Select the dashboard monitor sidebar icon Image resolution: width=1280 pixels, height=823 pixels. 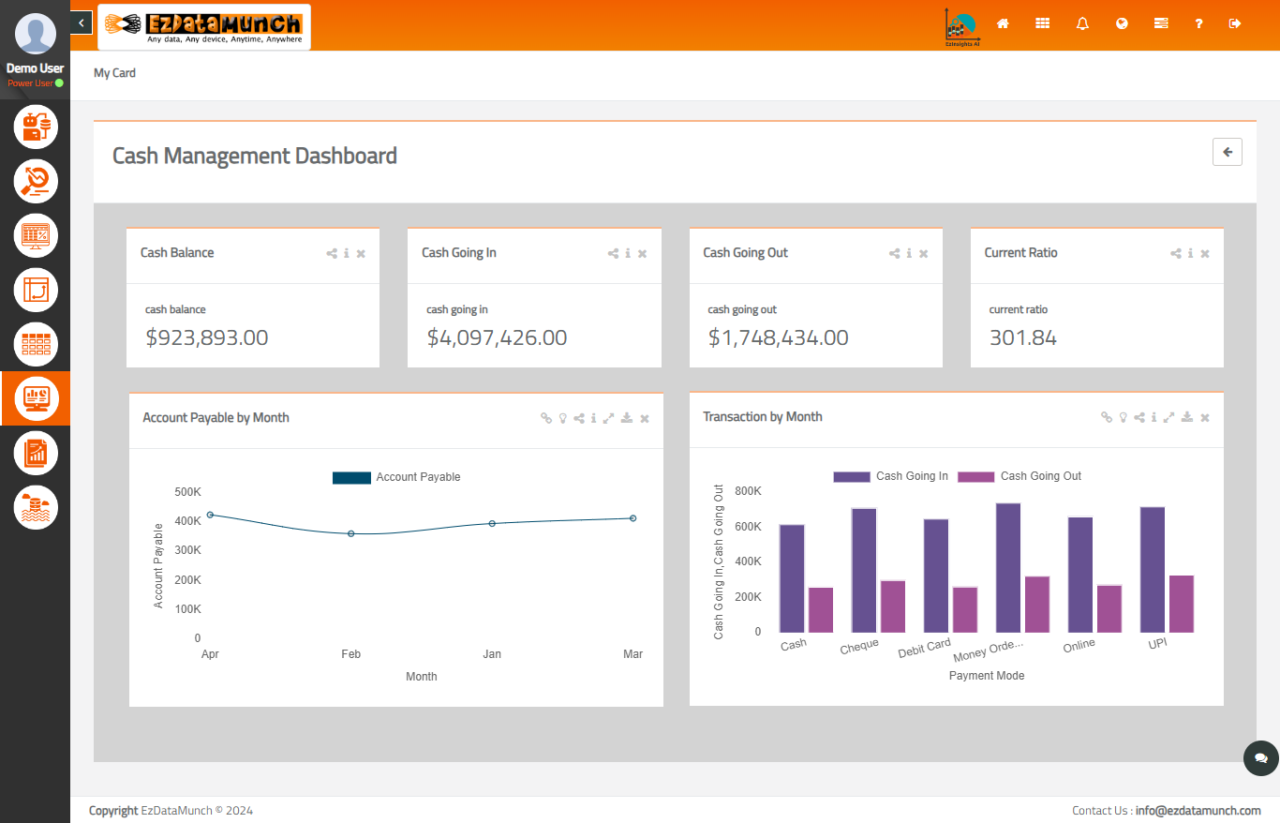(x=36, y=398)
